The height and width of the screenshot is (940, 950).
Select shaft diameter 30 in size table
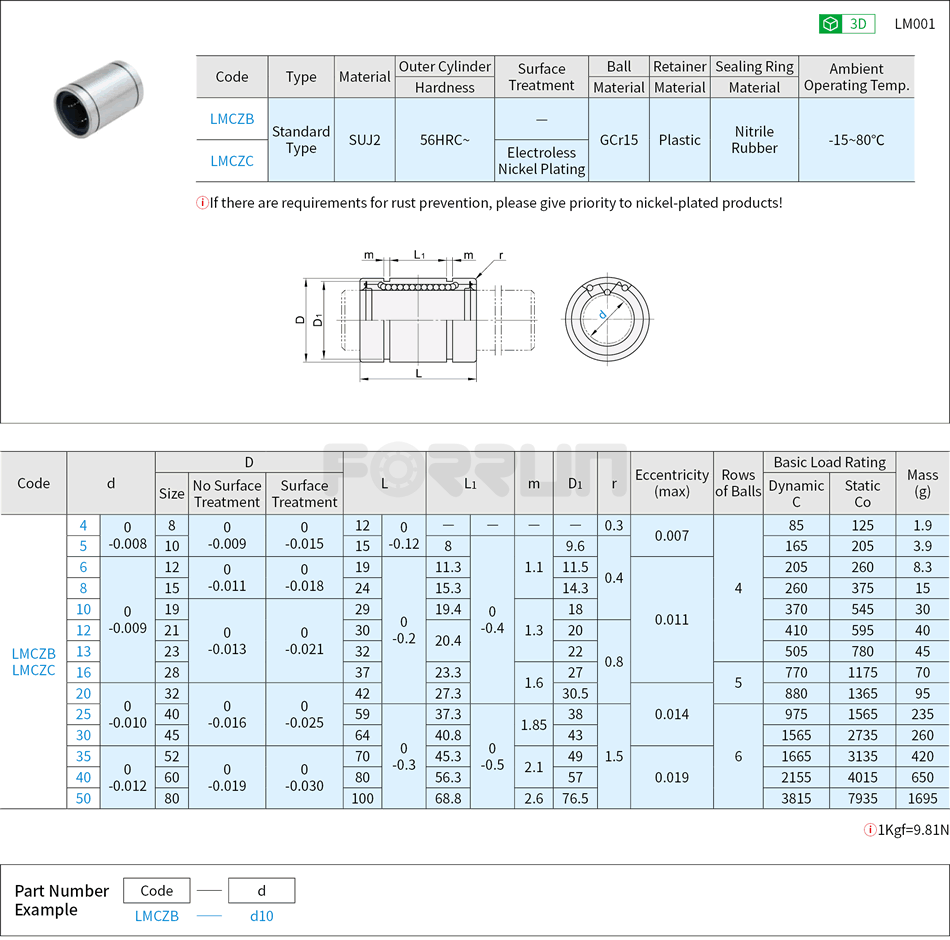pos(83,735)
